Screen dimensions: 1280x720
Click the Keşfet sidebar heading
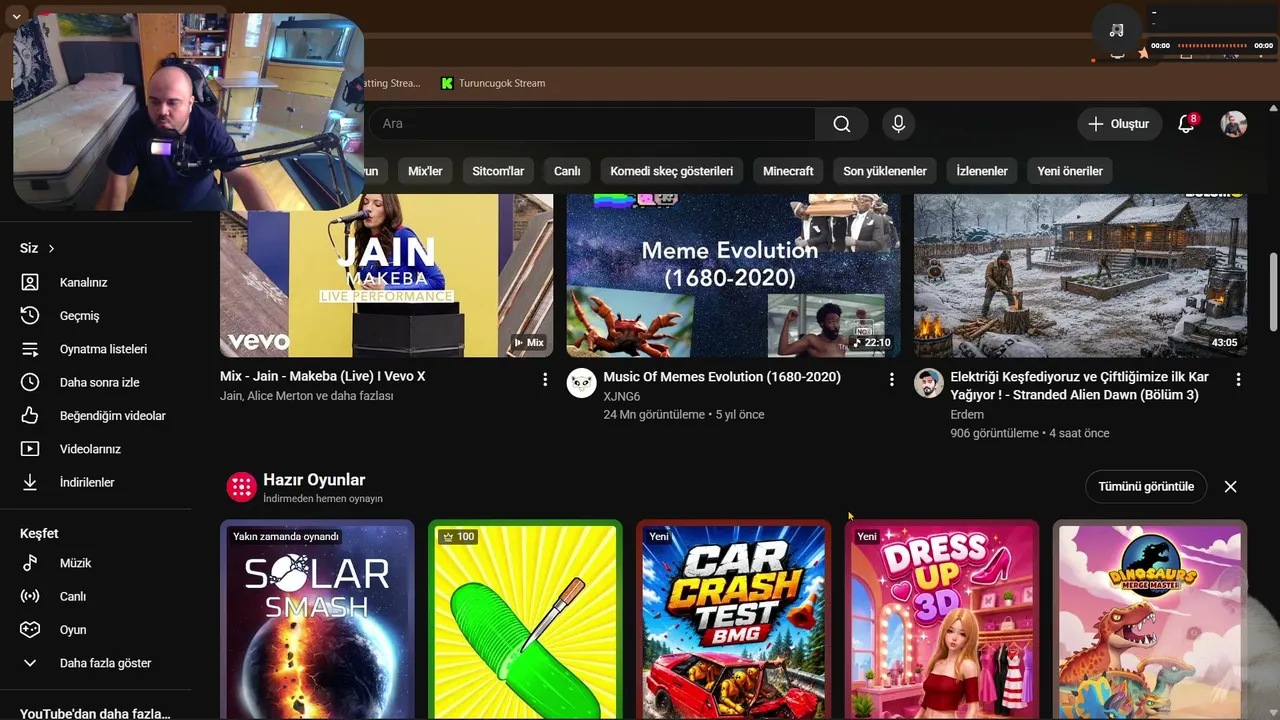pyautogui.click(x=40, y=533)
